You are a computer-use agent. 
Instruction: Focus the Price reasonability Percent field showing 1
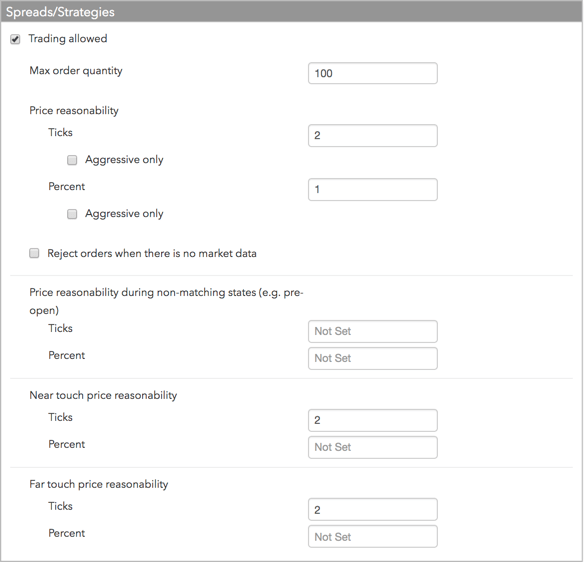[x=373, y=190]
